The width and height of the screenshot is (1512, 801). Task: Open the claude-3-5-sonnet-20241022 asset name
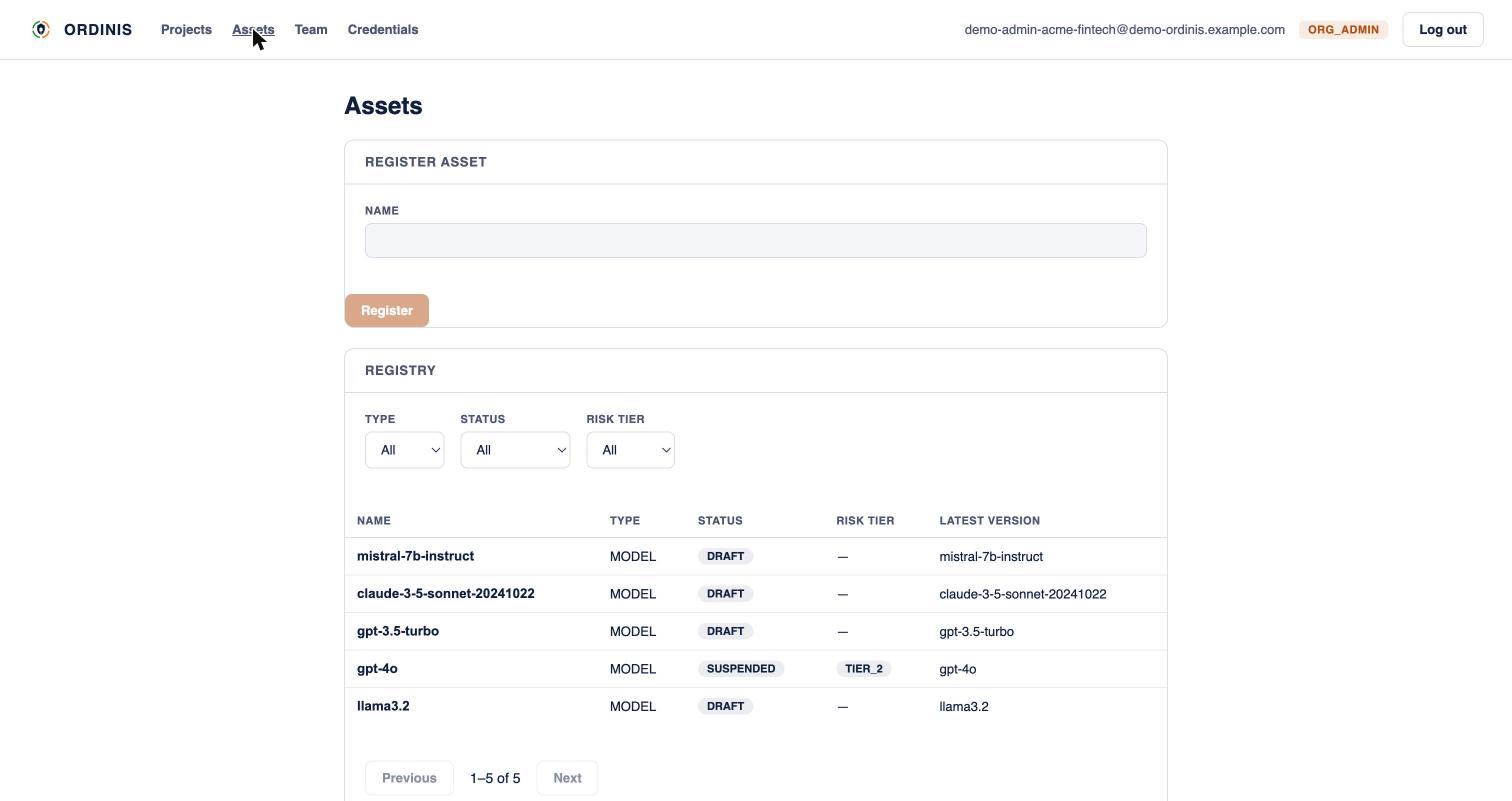(446, 594)
